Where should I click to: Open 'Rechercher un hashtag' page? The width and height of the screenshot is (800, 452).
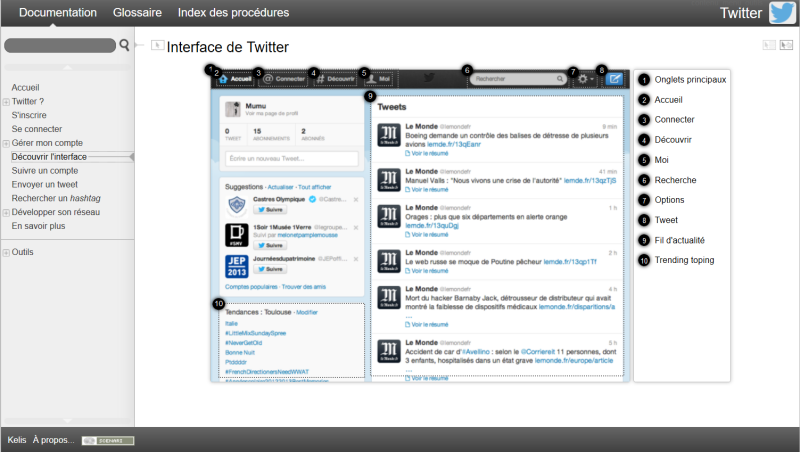coord(56,198)
